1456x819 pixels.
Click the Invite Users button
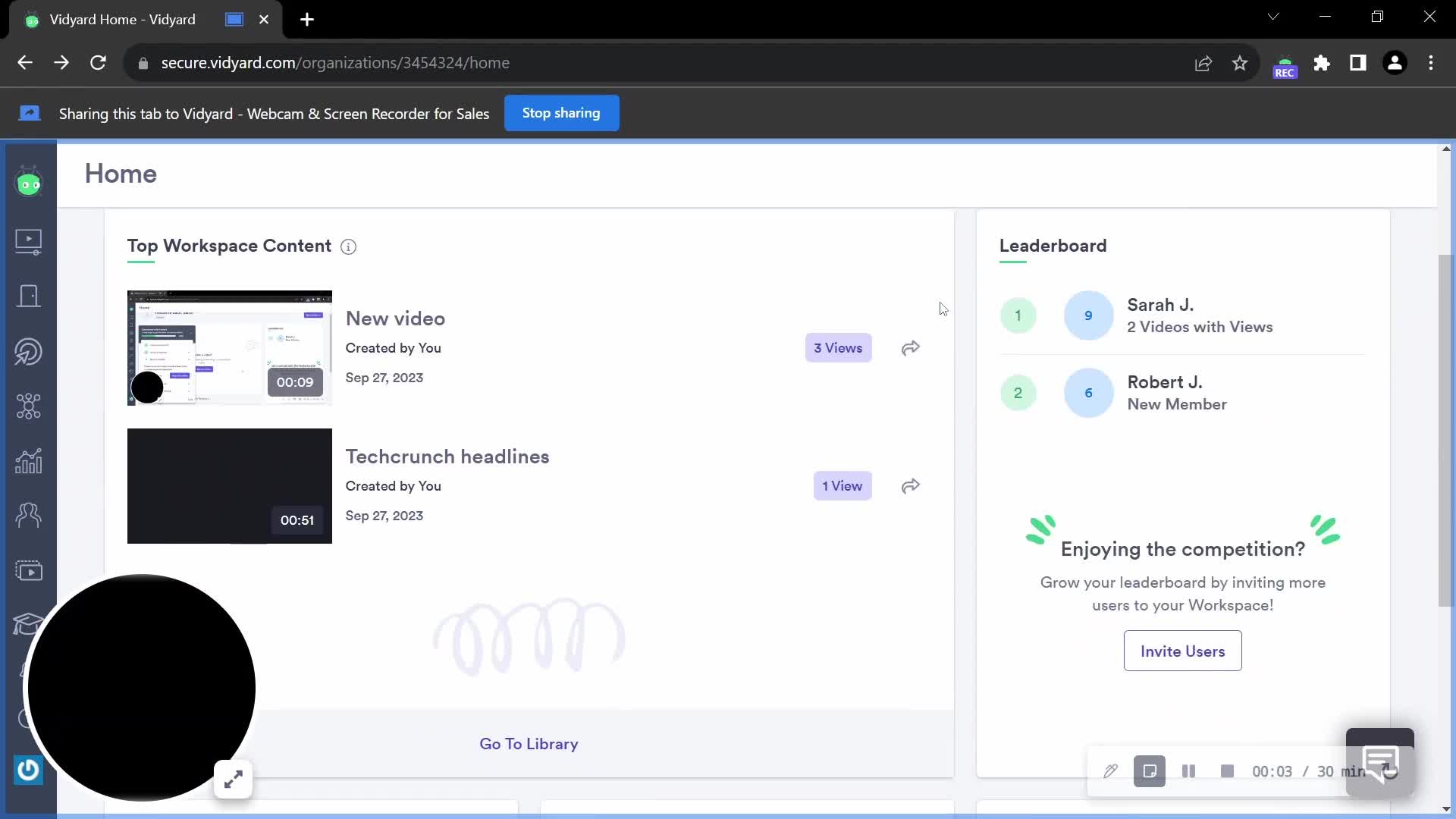coord(1183,651)
